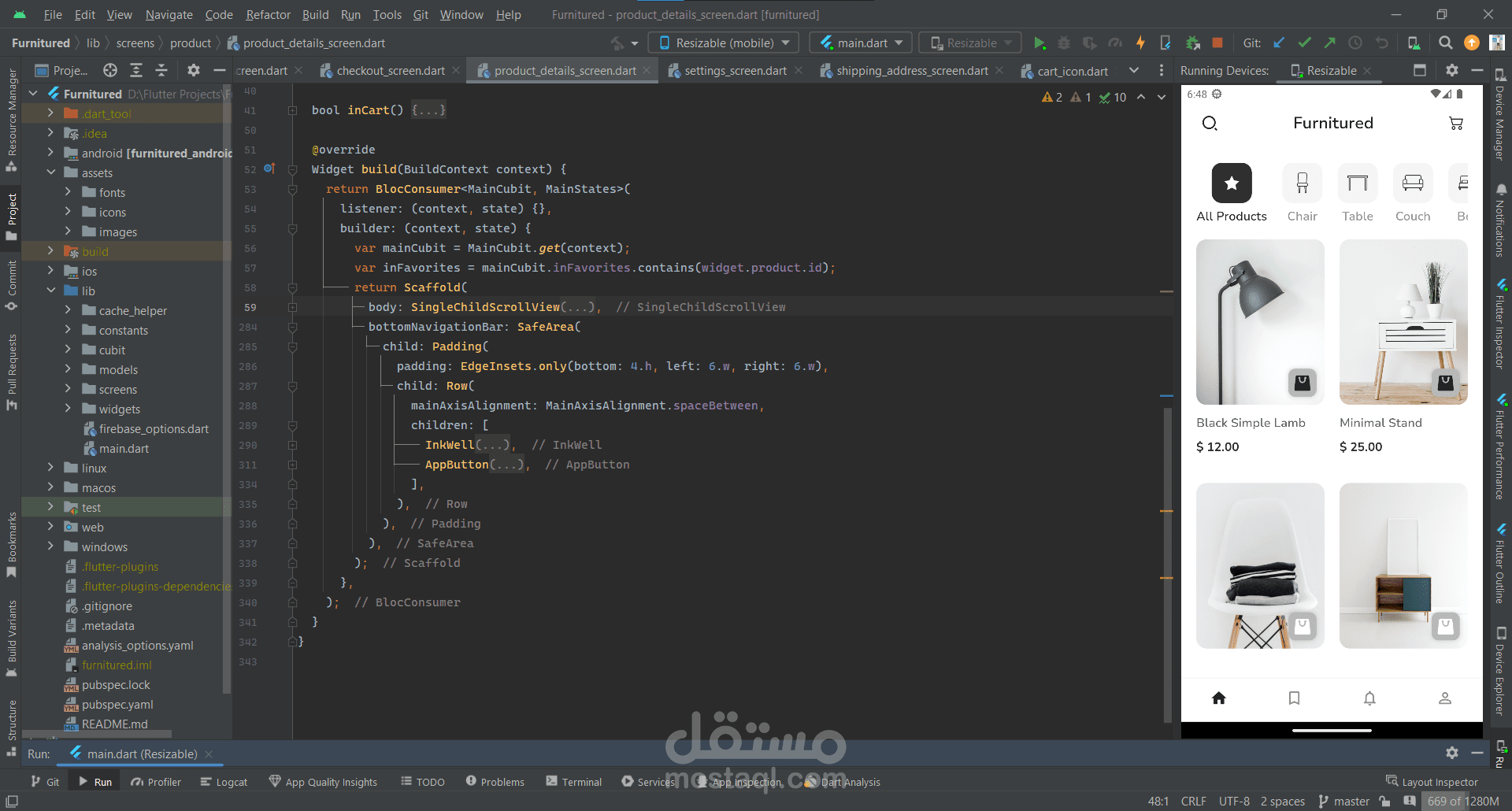Viewport: 1512px width, 811px height.
Task: Select All Products category in the app
Action: coord(1232,194)
